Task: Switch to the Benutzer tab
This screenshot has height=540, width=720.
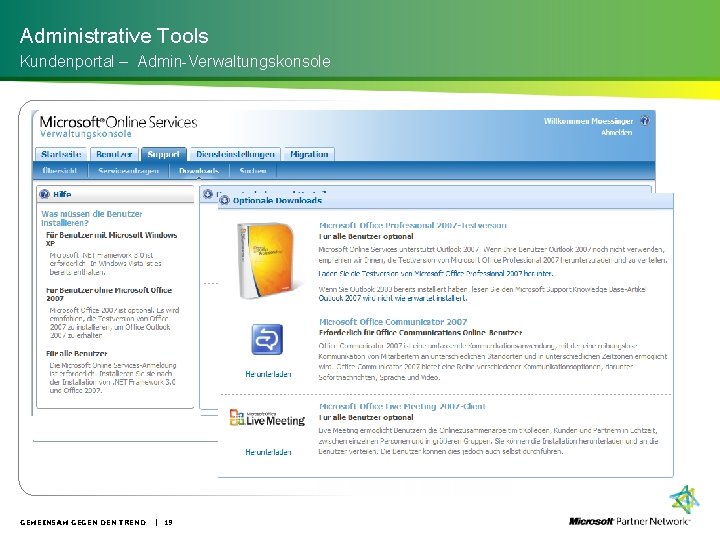Action: click(114, 154)
